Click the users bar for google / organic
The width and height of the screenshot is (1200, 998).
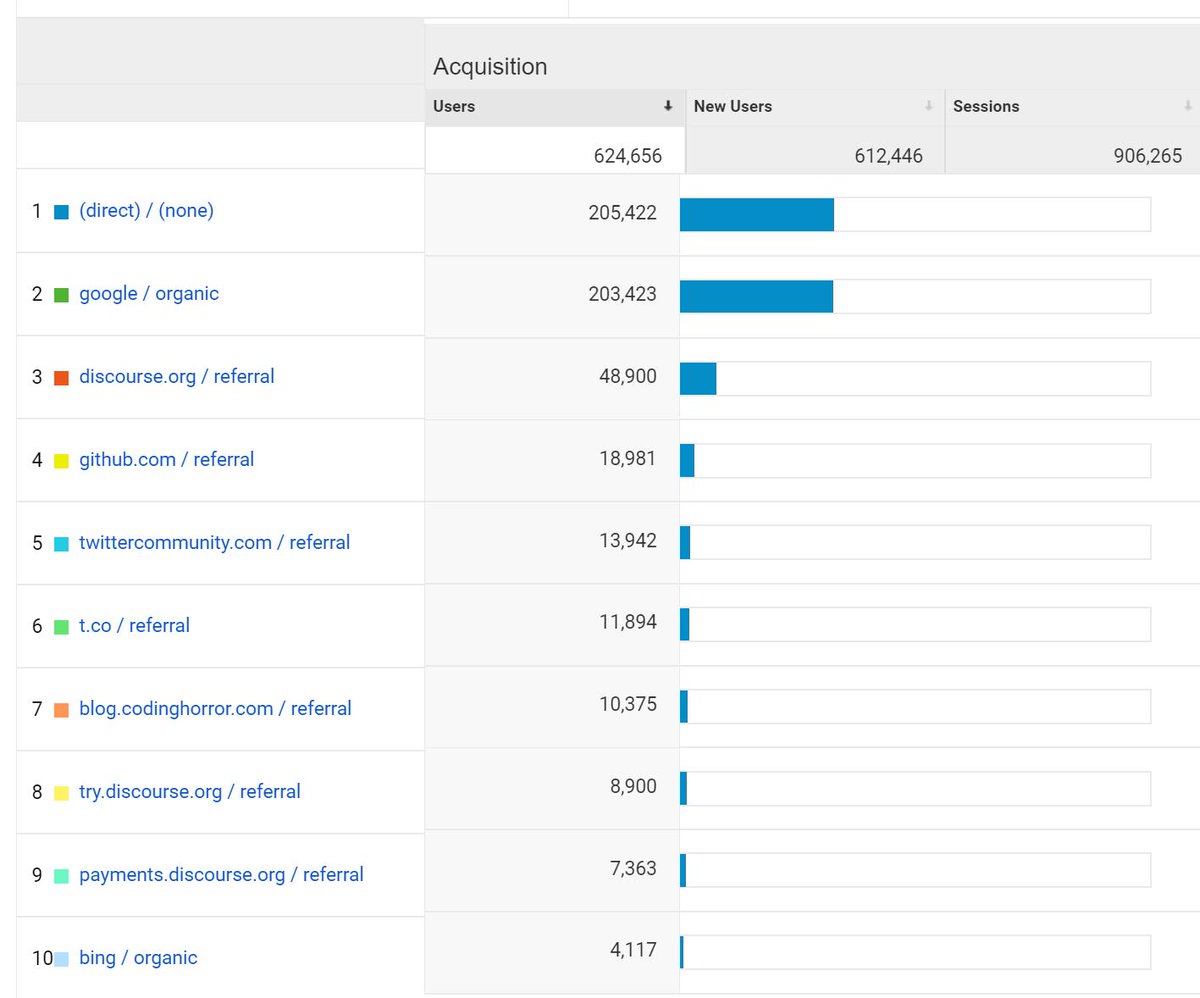(x=756, y=296)
